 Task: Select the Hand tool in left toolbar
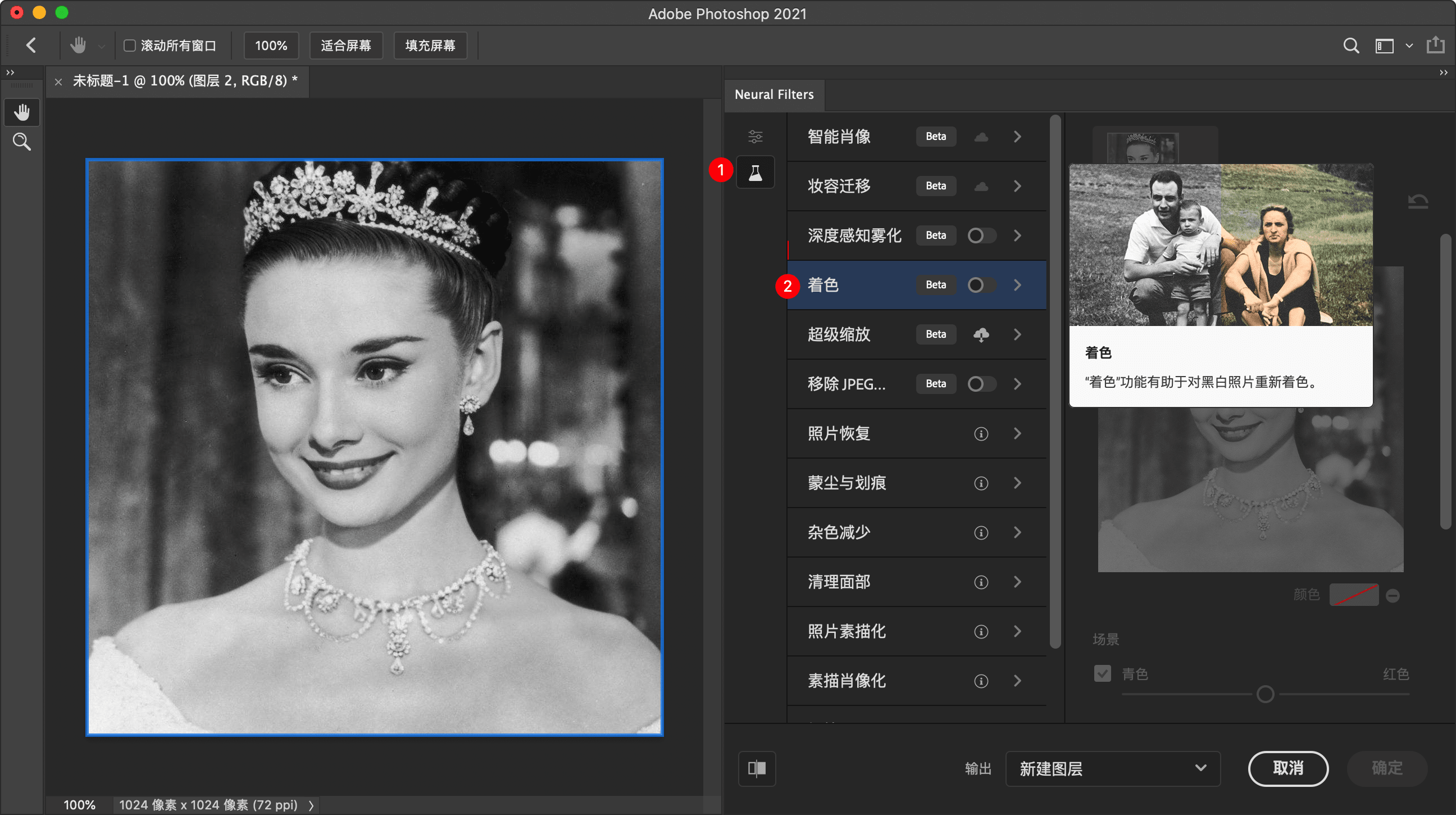pyautogui.click(x=22, y=112)
